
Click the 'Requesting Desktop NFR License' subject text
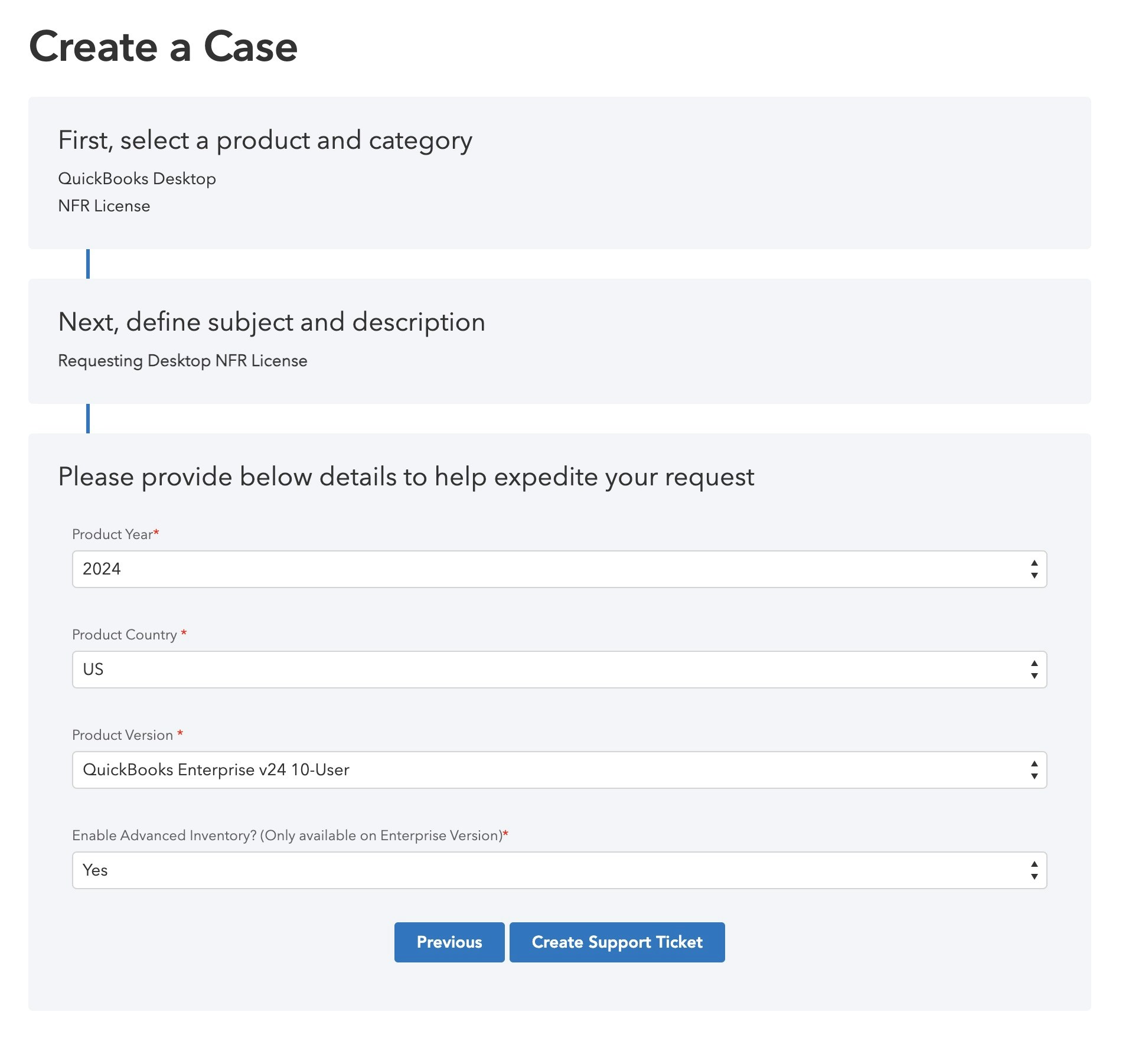[x=182, y=361]
